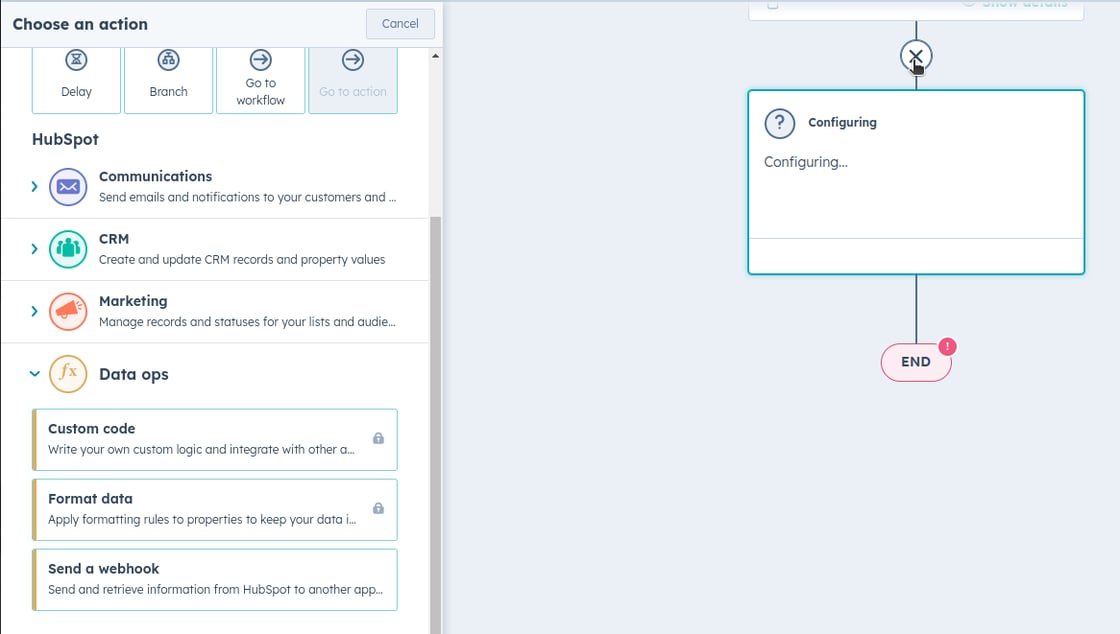Click the CRM contacts icon

point(67,248)
